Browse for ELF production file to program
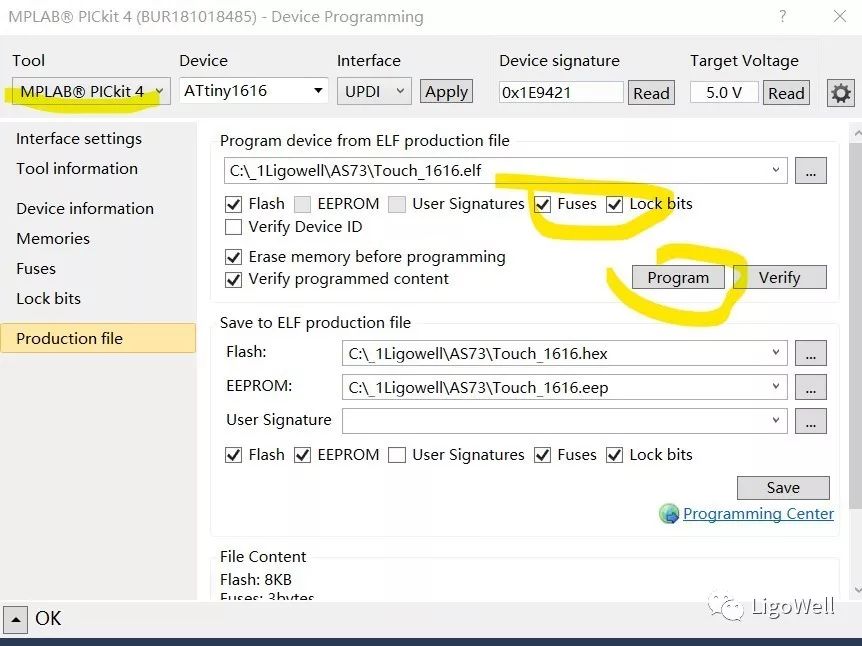The height and width of the screenshot is (646, 862). pos(810,171)
